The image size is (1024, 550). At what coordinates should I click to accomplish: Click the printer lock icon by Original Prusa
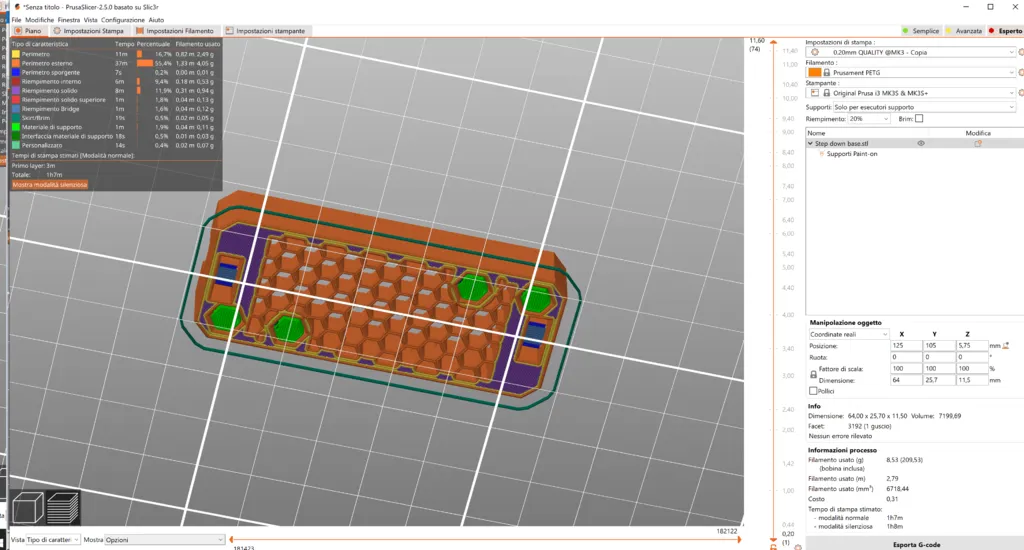[x=827, y=93]
